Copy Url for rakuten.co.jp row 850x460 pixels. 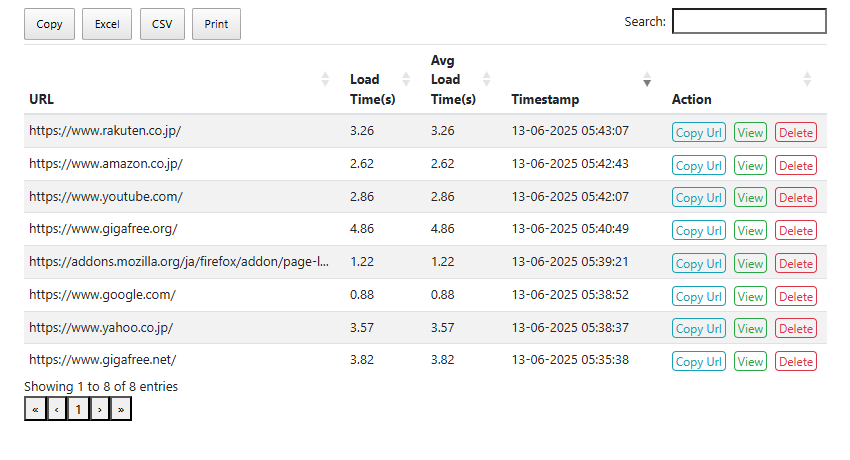pyautogui.click(x=699, y=133)
